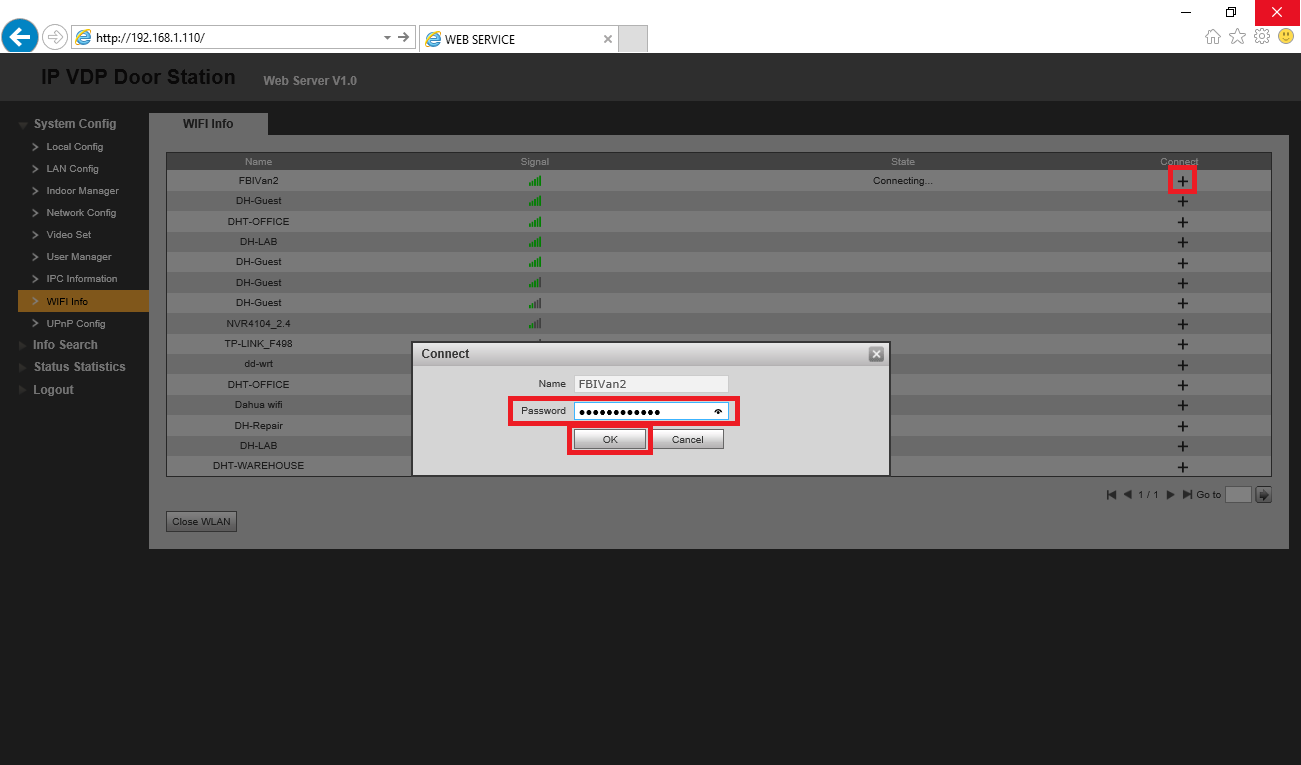1301x765 pixels.
Task: Expand the Status Statistics section
Action: pyautogui.click(x=24, y=367)
